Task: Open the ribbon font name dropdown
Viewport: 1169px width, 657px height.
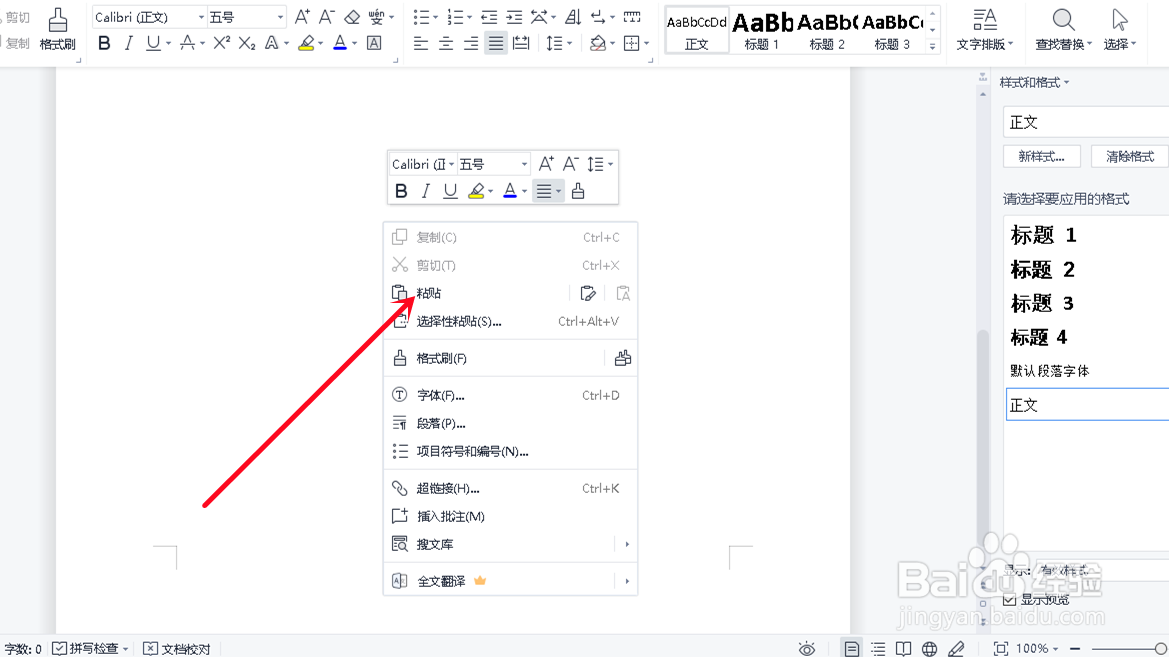Action: coord(201,17)
